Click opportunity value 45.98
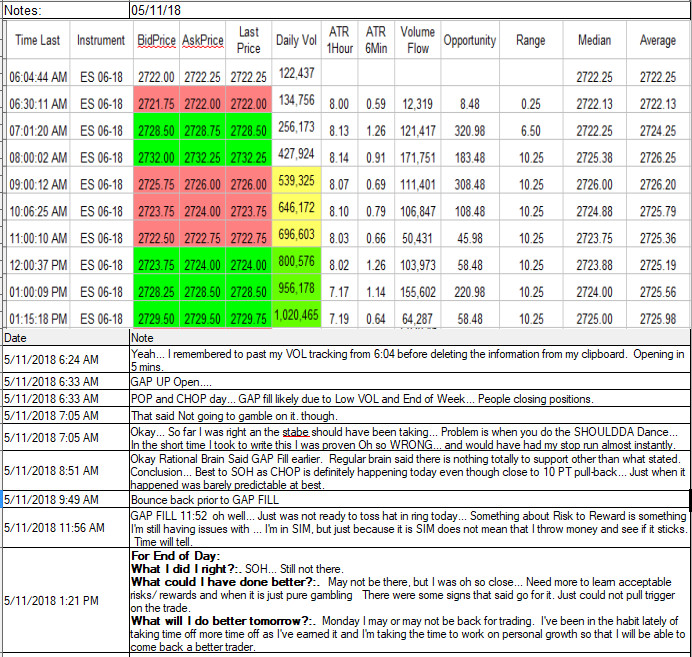Viewport: 692px width, 657px height. point(470,239)
